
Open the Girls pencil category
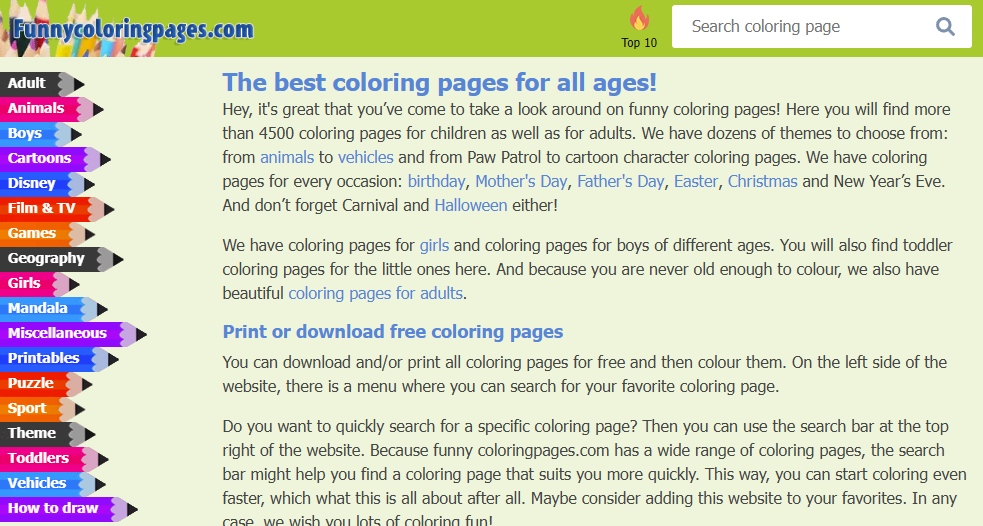pyautogui.click(x=39, y=284)
